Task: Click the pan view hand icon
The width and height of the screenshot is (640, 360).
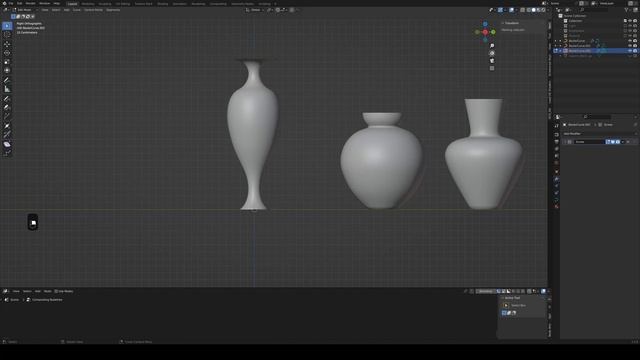Action: (492, 53)
